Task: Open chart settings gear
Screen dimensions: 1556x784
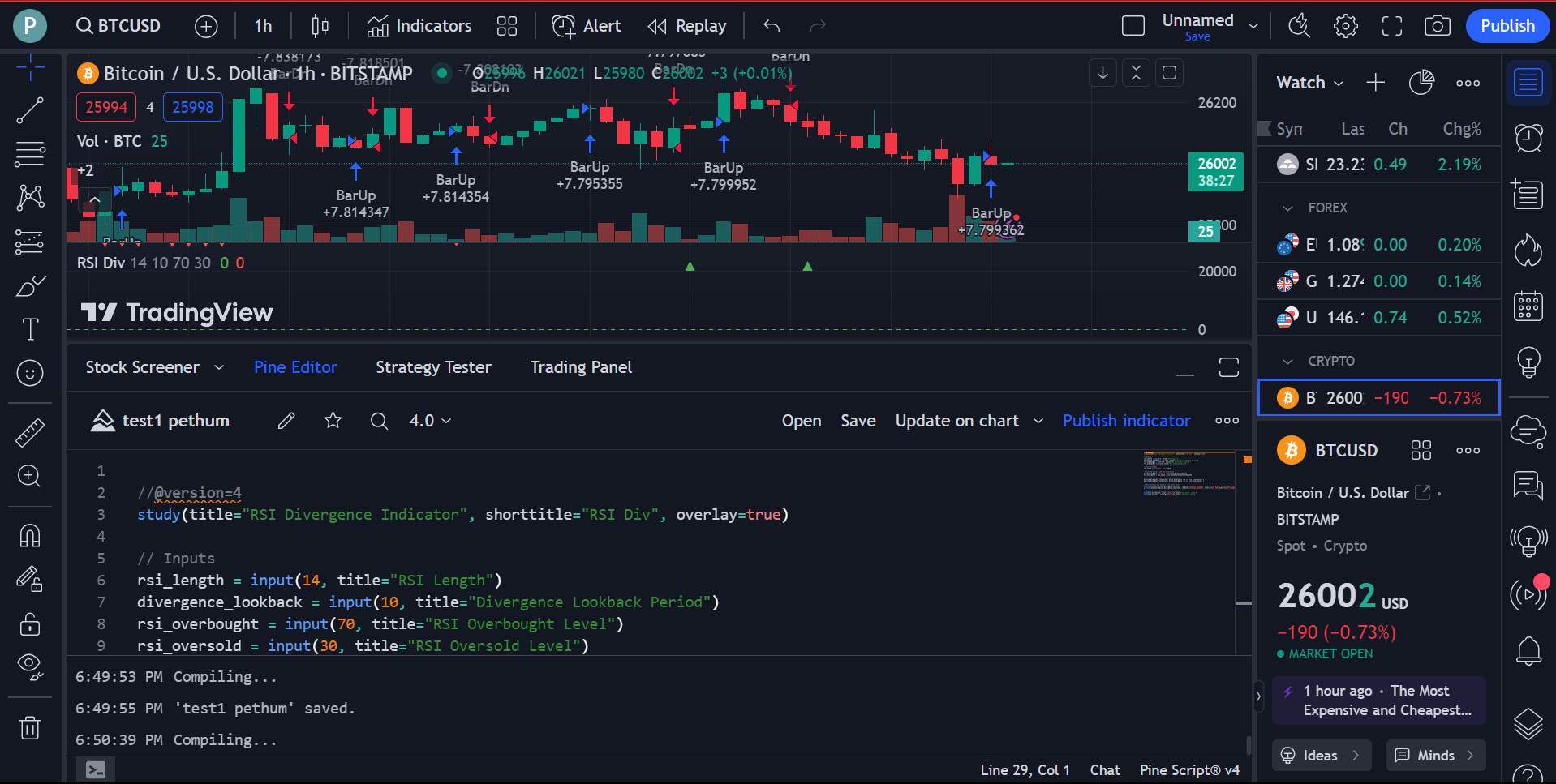Action: [x=1346, y=26]
